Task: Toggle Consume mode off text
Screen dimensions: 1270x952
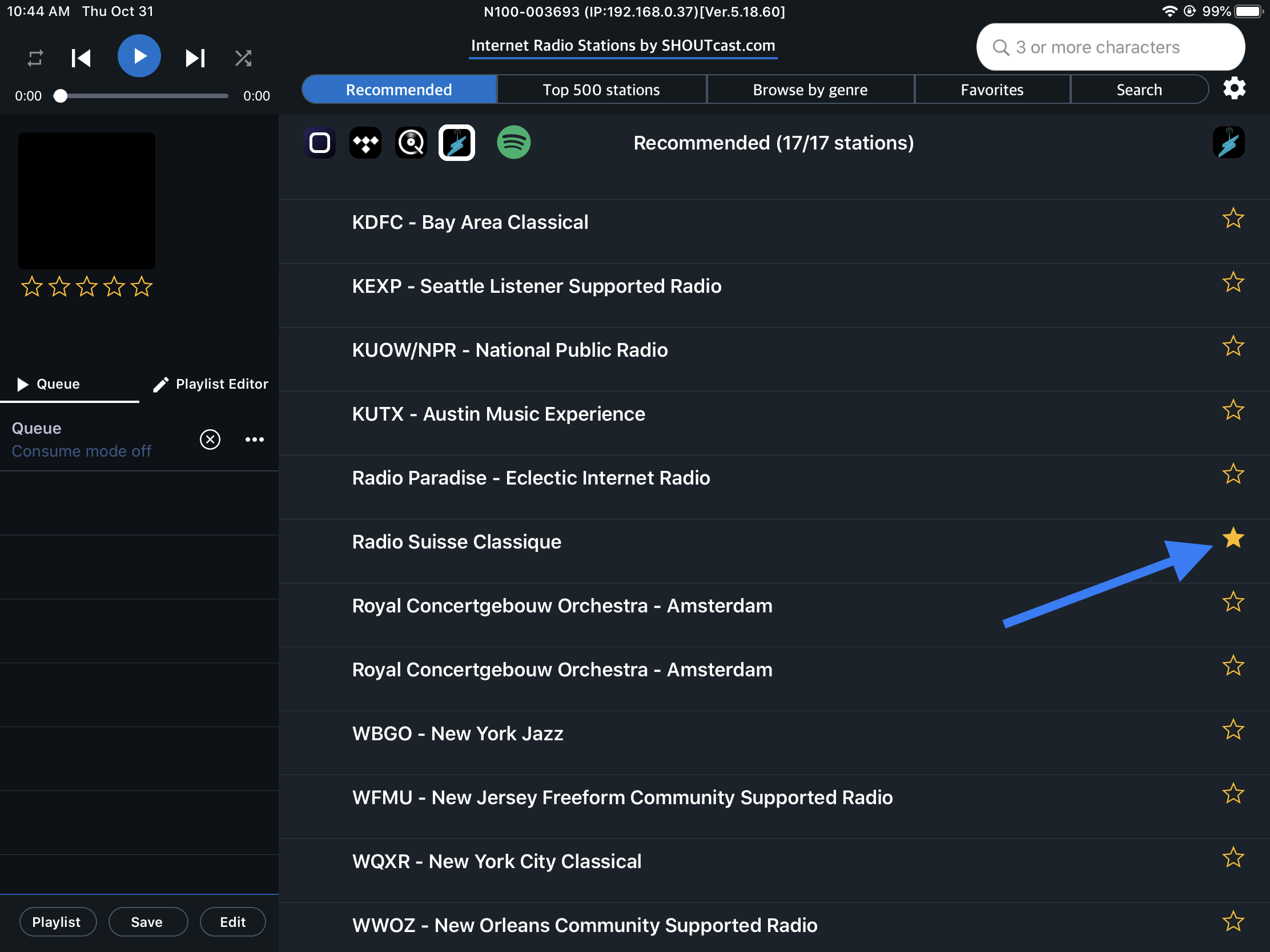Action: tap(82, 451)
